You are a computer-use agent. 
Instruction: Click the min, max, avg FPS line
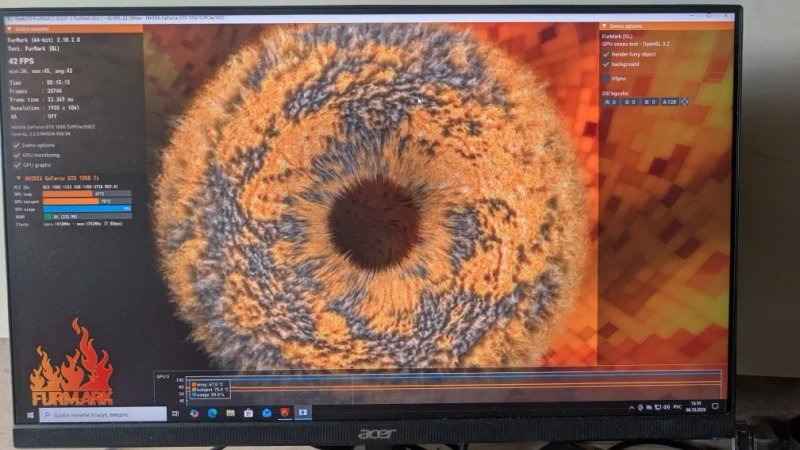coord(41,71)
